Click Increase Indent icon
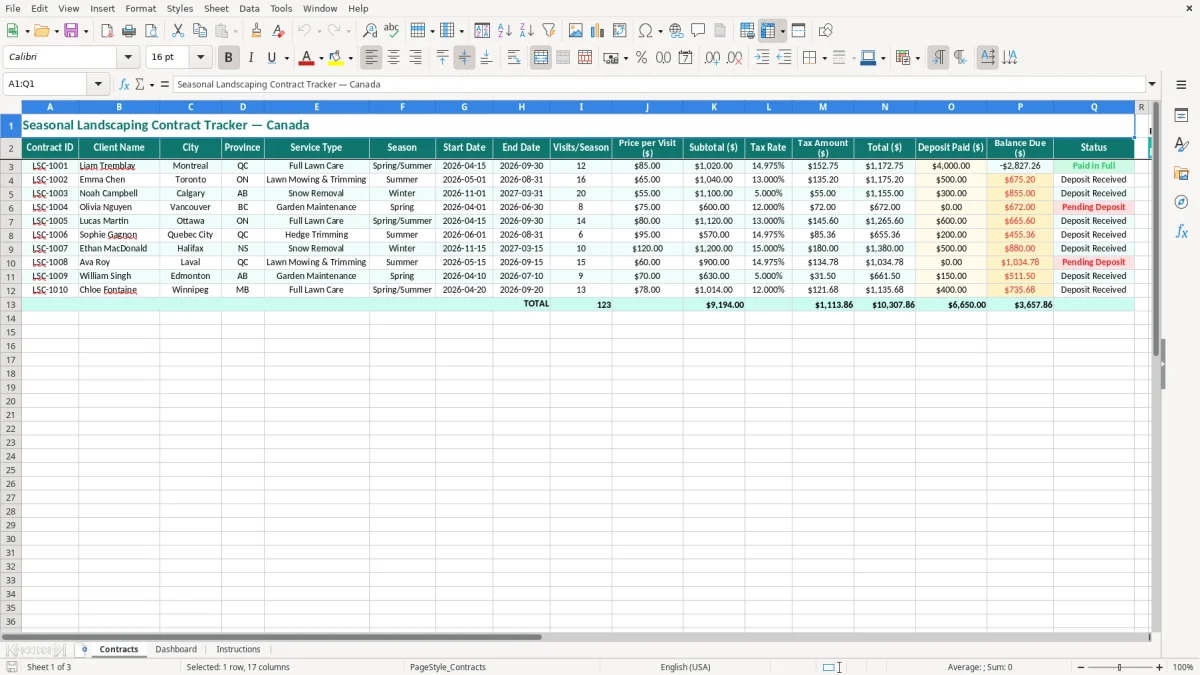 [x=762, y=58]
